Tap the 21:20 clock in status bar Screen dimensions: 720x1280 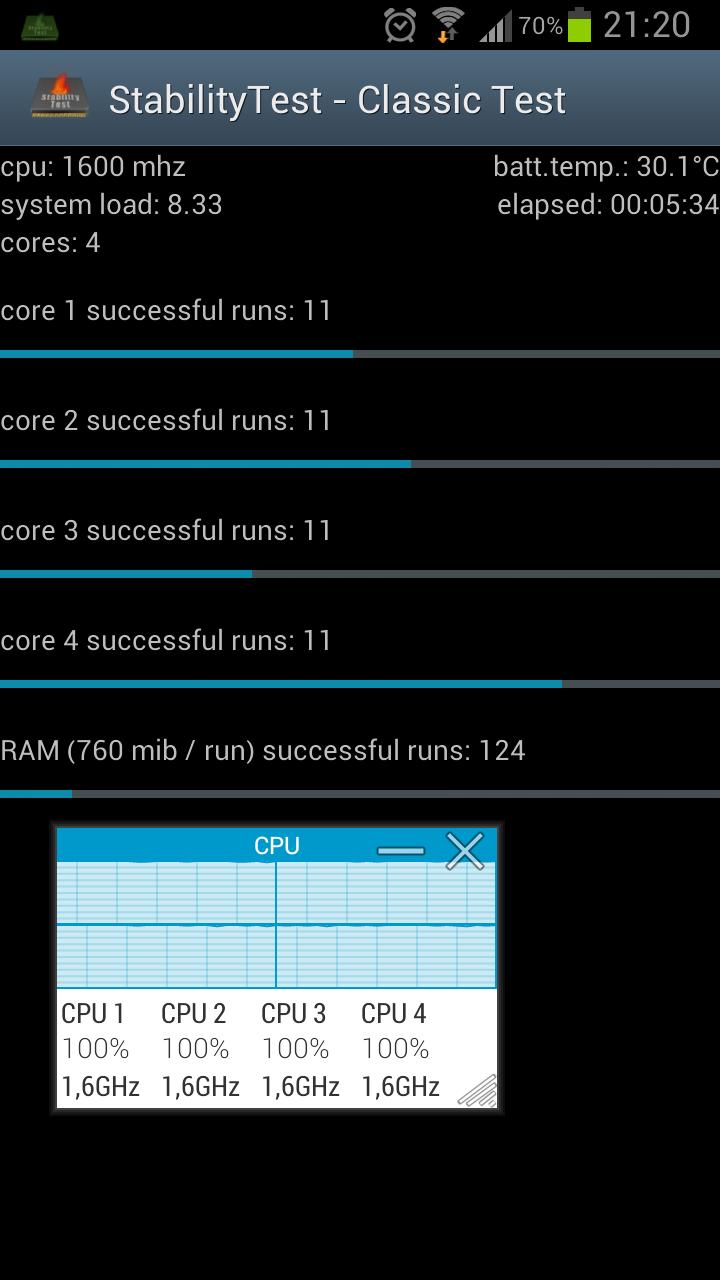(647, 25)
